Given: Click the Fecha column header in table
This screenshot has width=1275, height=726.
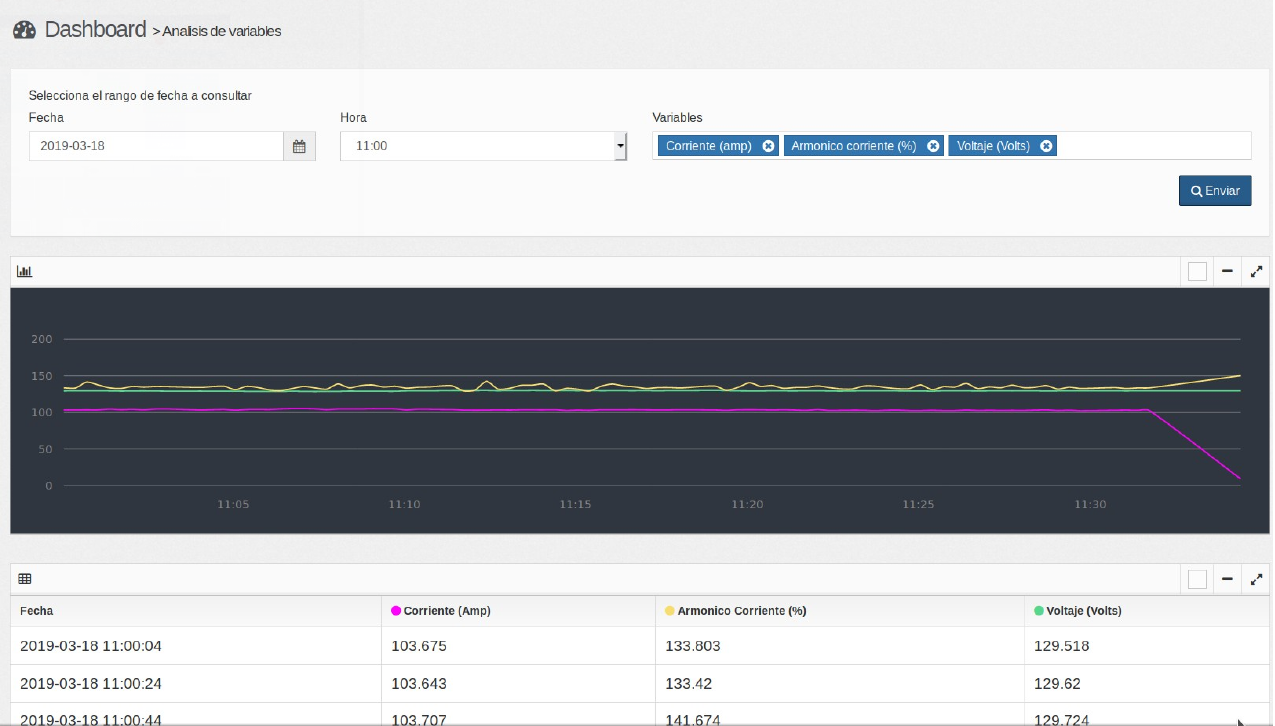Looking at the screenshot, I should pos(37,611).
